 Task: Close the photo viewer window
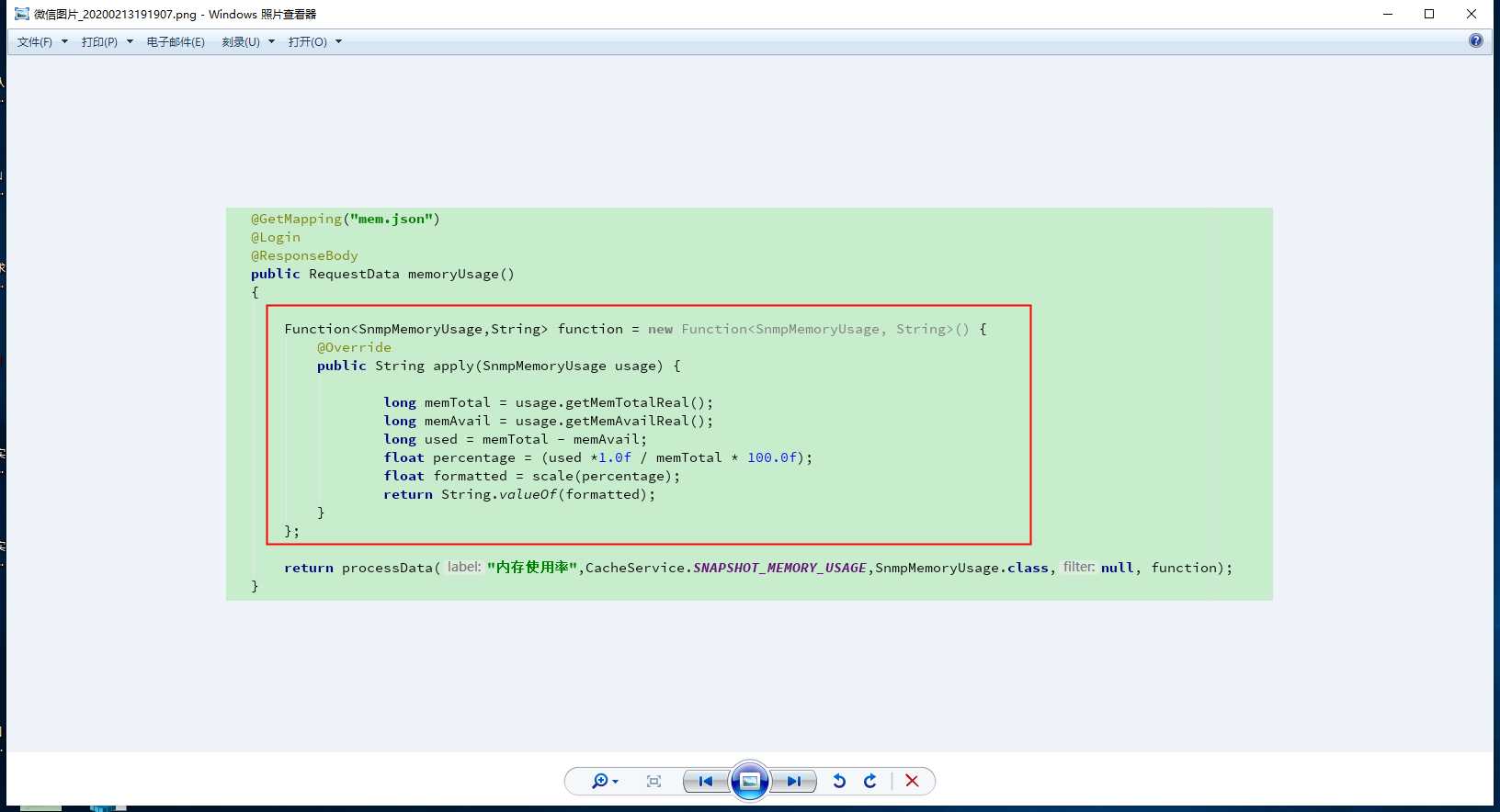(1472, 14)
